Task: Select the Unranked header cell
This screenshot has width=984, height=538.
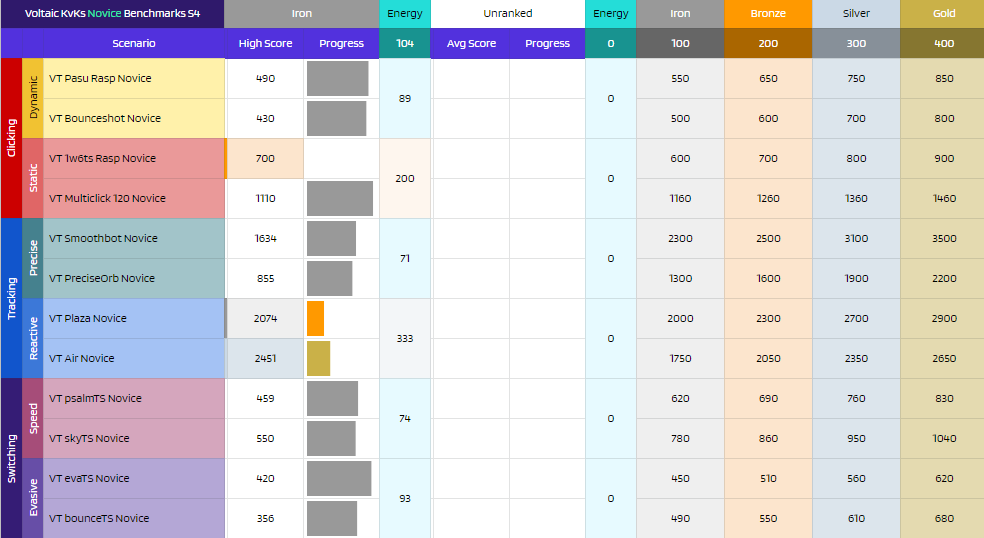Action: pyautogui.click(x=508, y=14)
